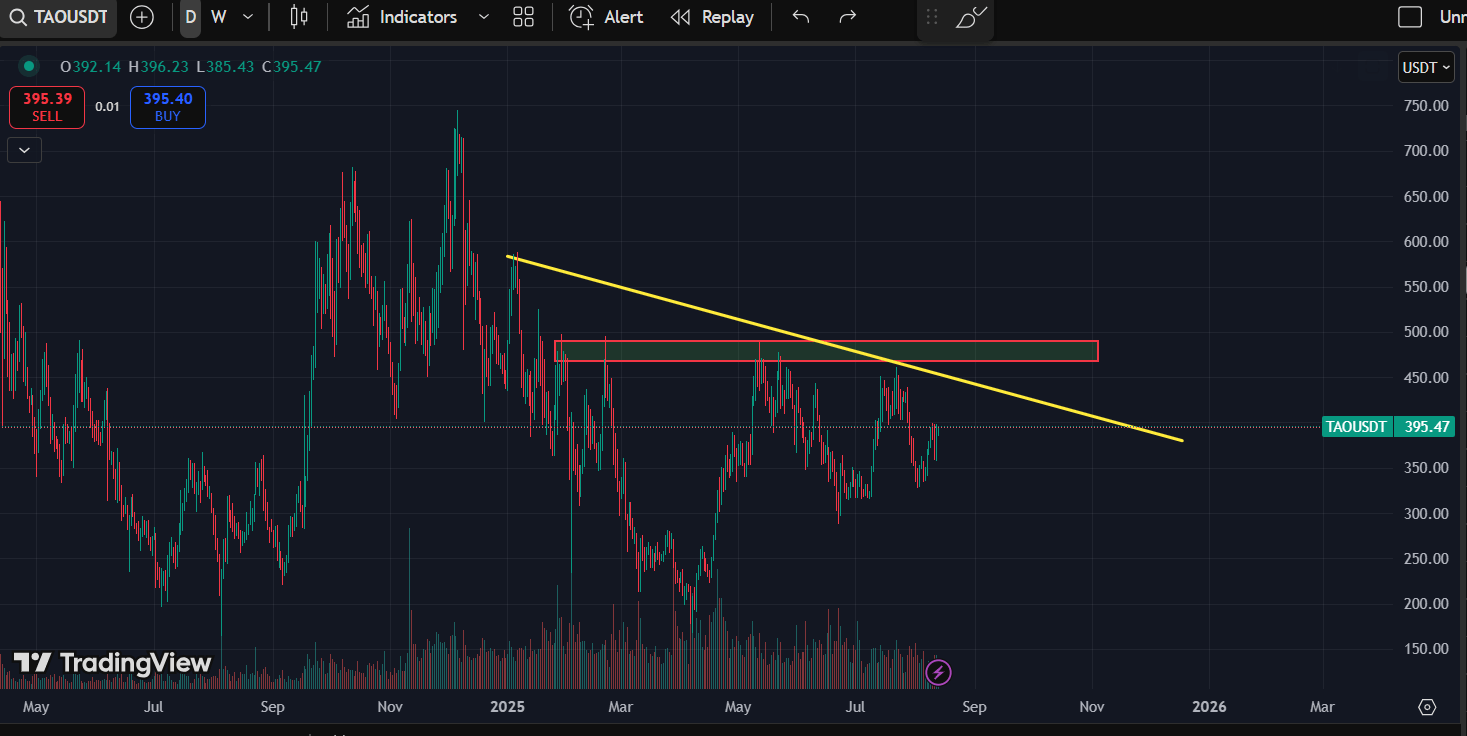Click the O392.14 open value

[90, 67]
